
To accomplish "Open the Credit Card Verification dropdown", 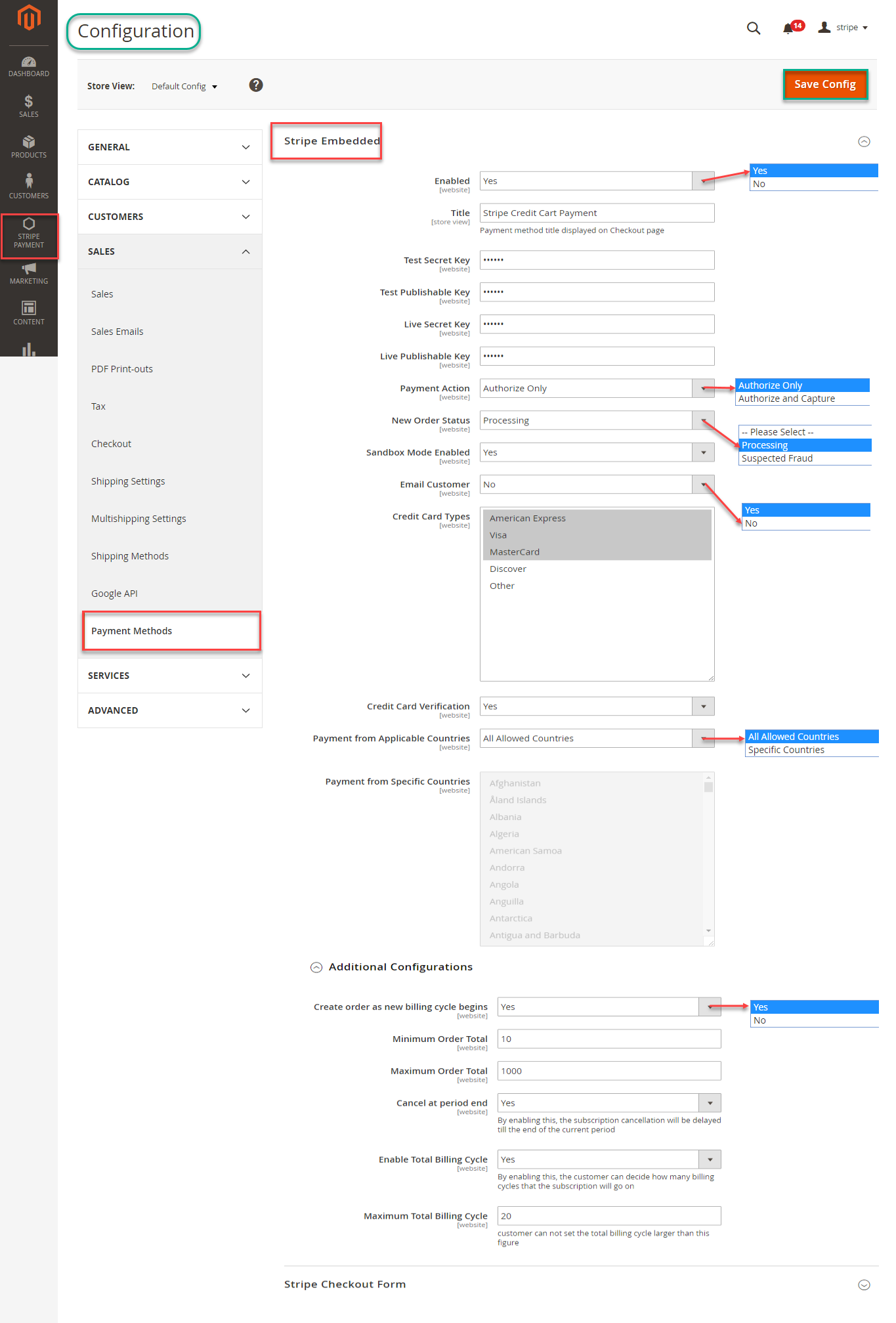I will [596, 706].
